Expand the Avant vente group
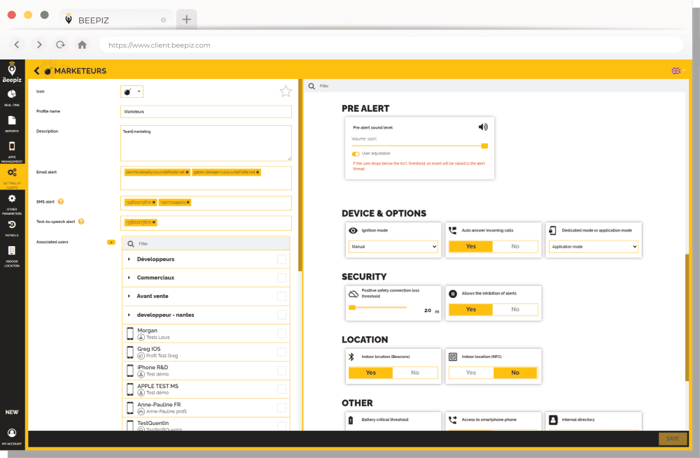The height and width of the screenshot is (458, 700). (x=129, y=296)
